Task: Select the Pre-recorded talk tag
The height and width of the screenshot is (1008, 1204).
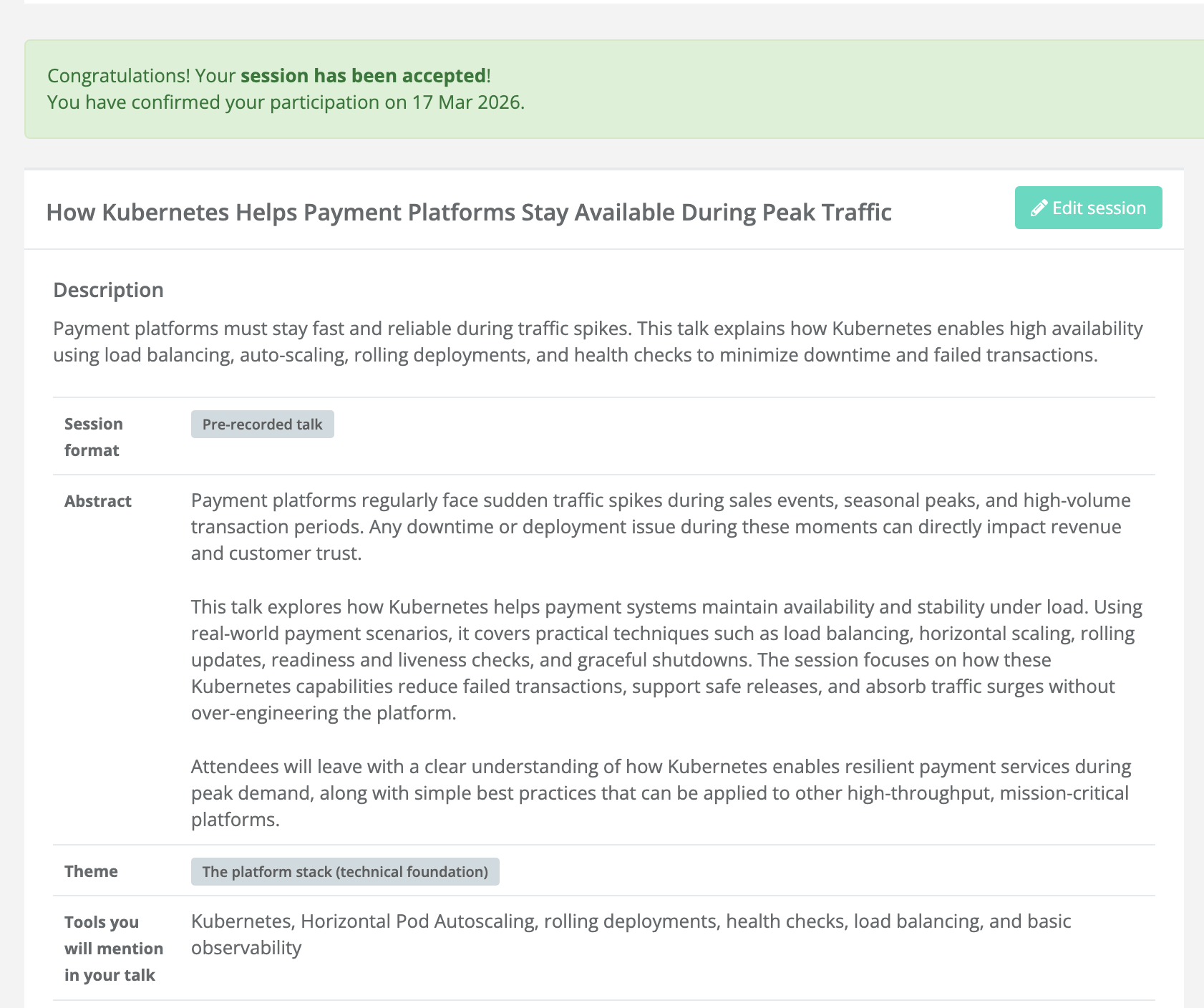Action: tap(263, 425)
